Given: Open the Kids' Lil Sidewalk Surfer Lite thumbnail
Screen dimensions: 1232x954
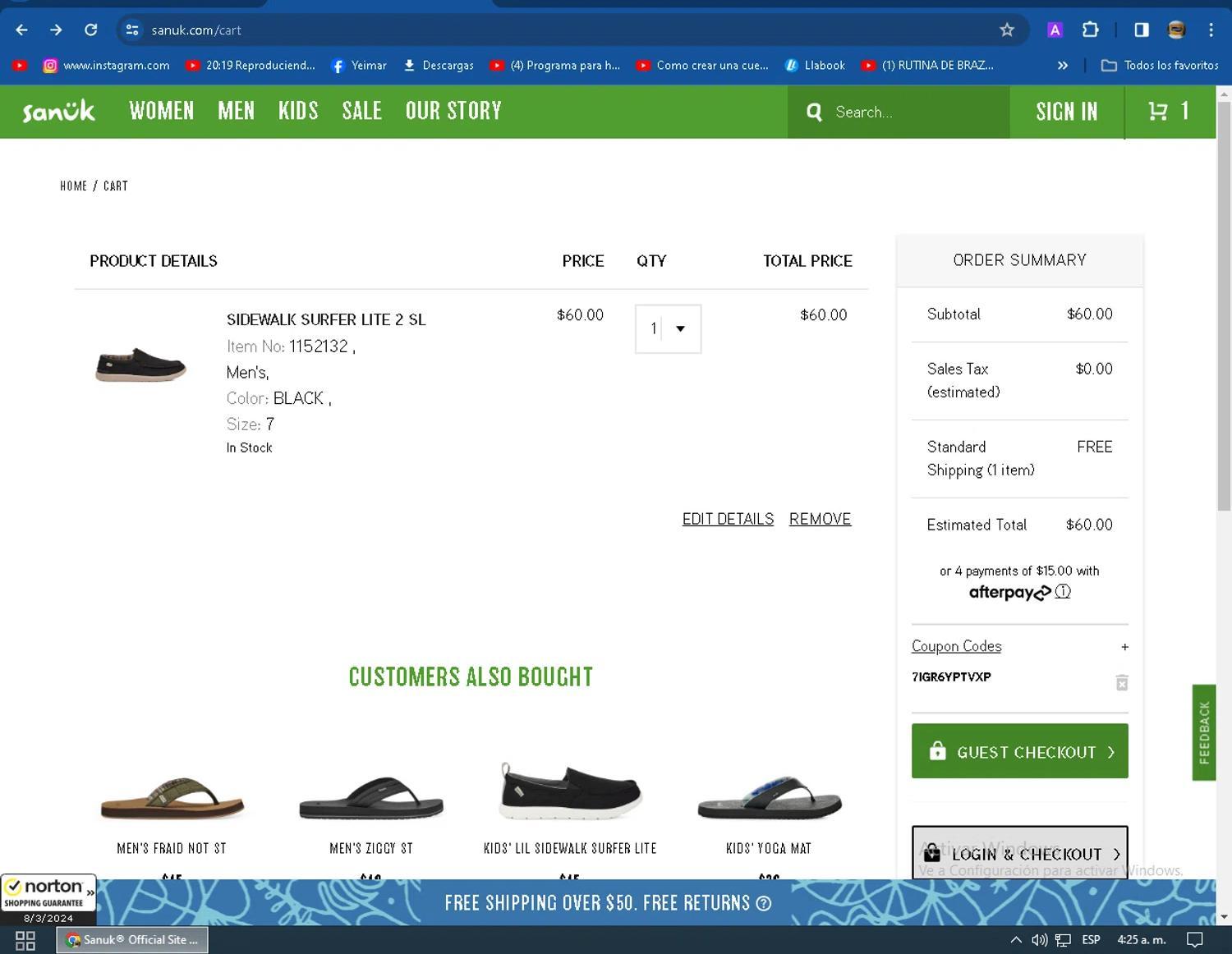Looking at the screenshot, I should (x=570, y=791).
